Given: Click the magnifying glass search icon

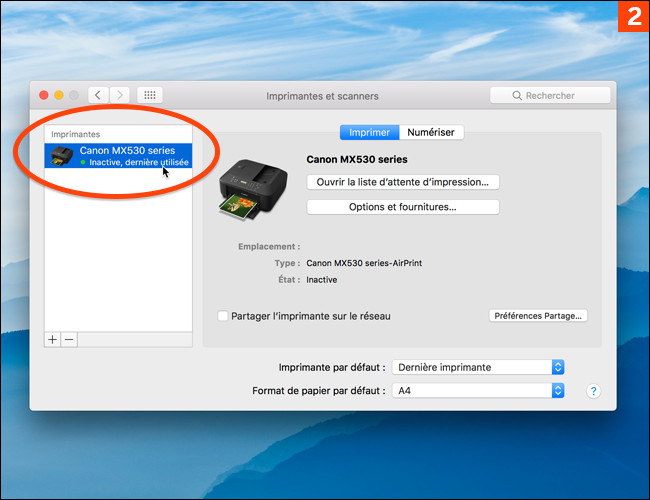Looking at the screenshot, I should [516, 96].
